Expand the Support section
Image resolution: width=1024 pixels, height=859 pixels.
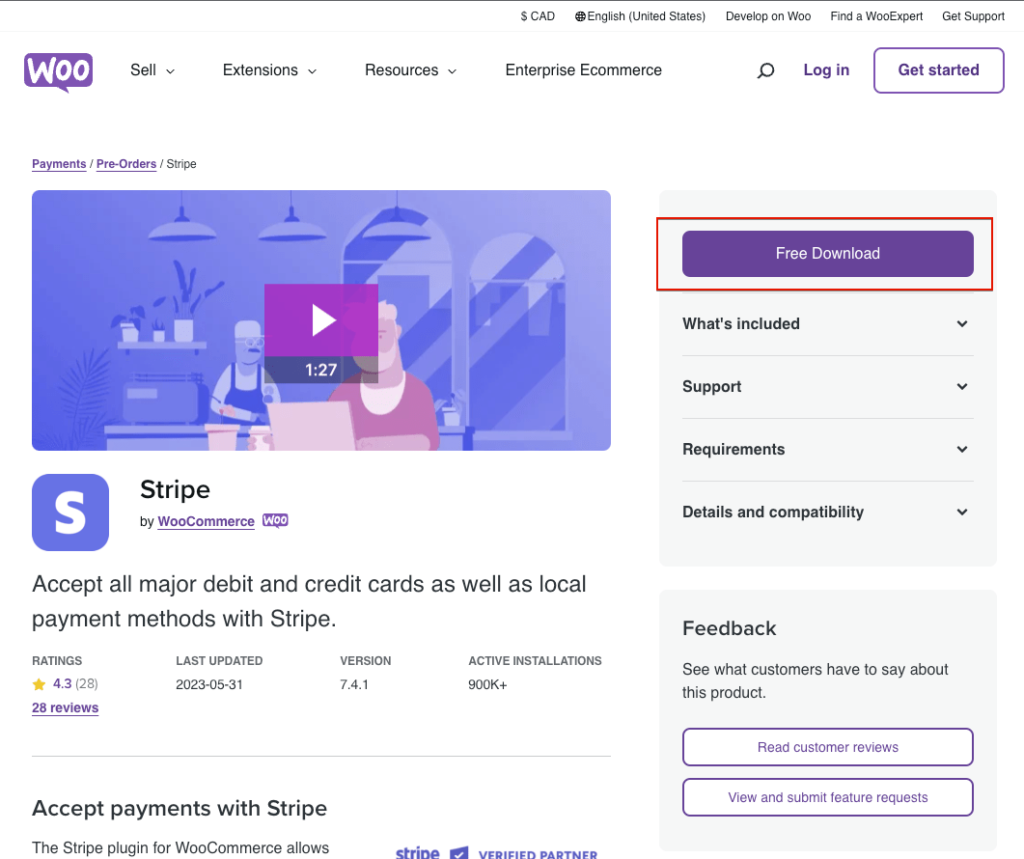pyautogui.click(x=826, y=387)
